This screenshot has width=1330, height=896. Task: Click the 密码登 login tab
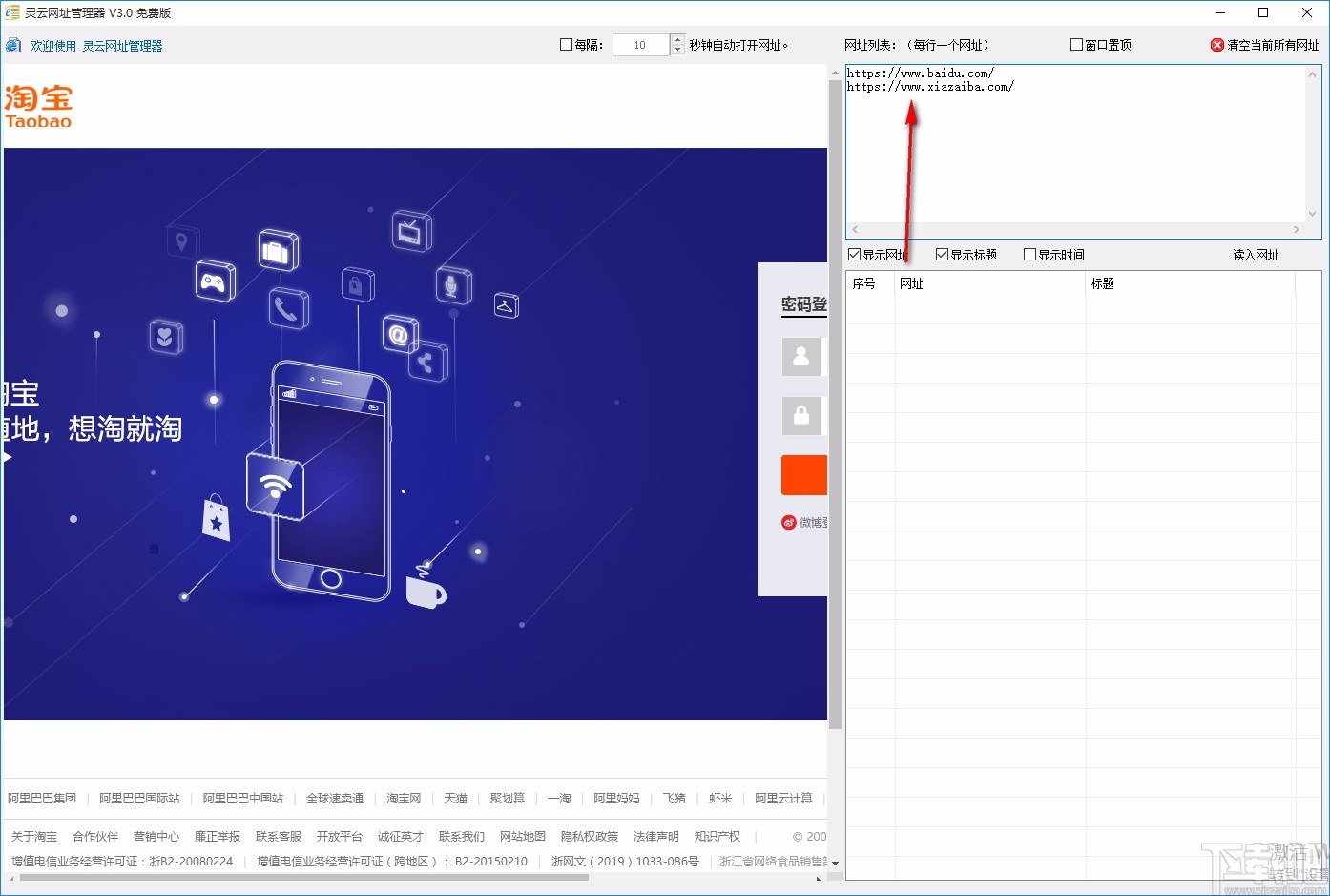804,304
